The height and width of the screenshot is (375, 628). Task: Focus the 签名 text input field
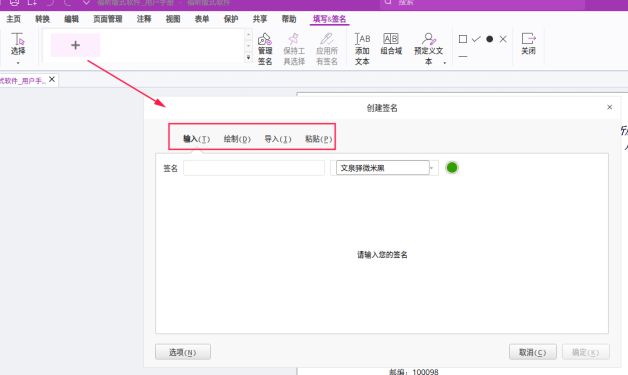[254, 168]
